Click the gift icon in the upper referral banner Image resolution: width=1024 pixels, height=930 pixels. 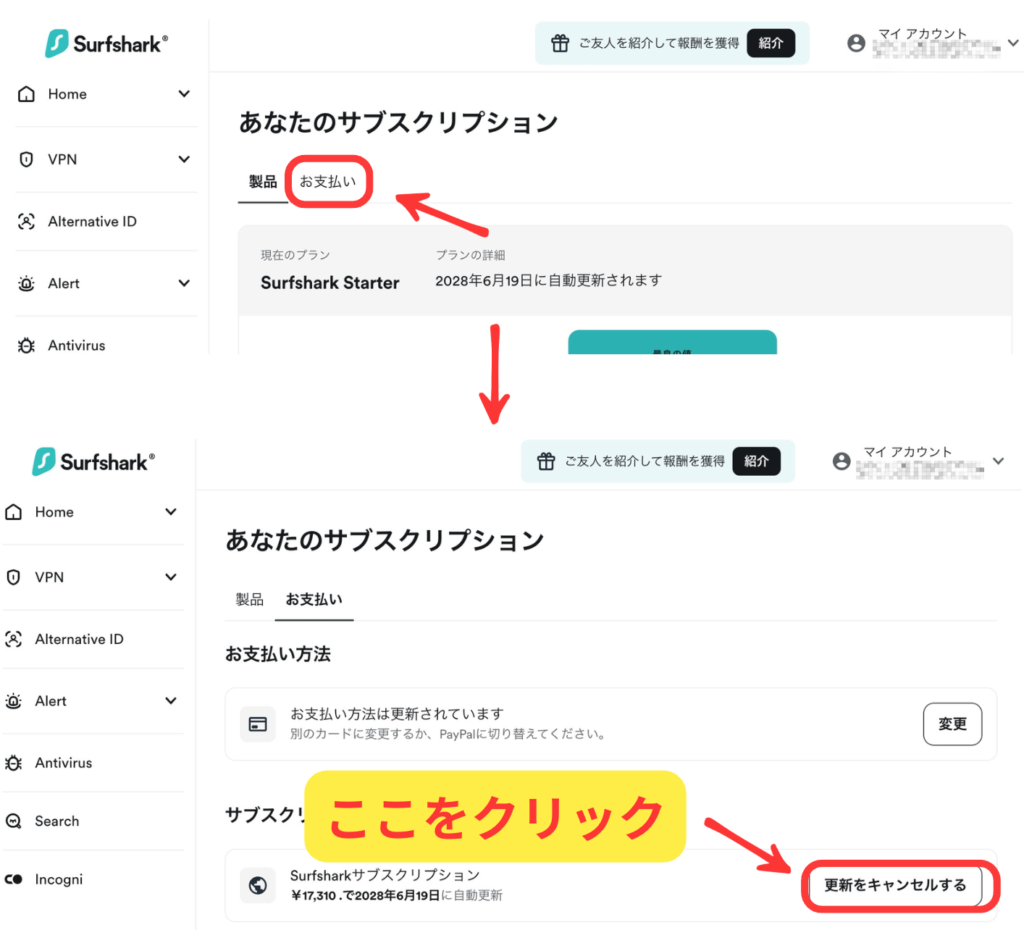click(560, 43)
